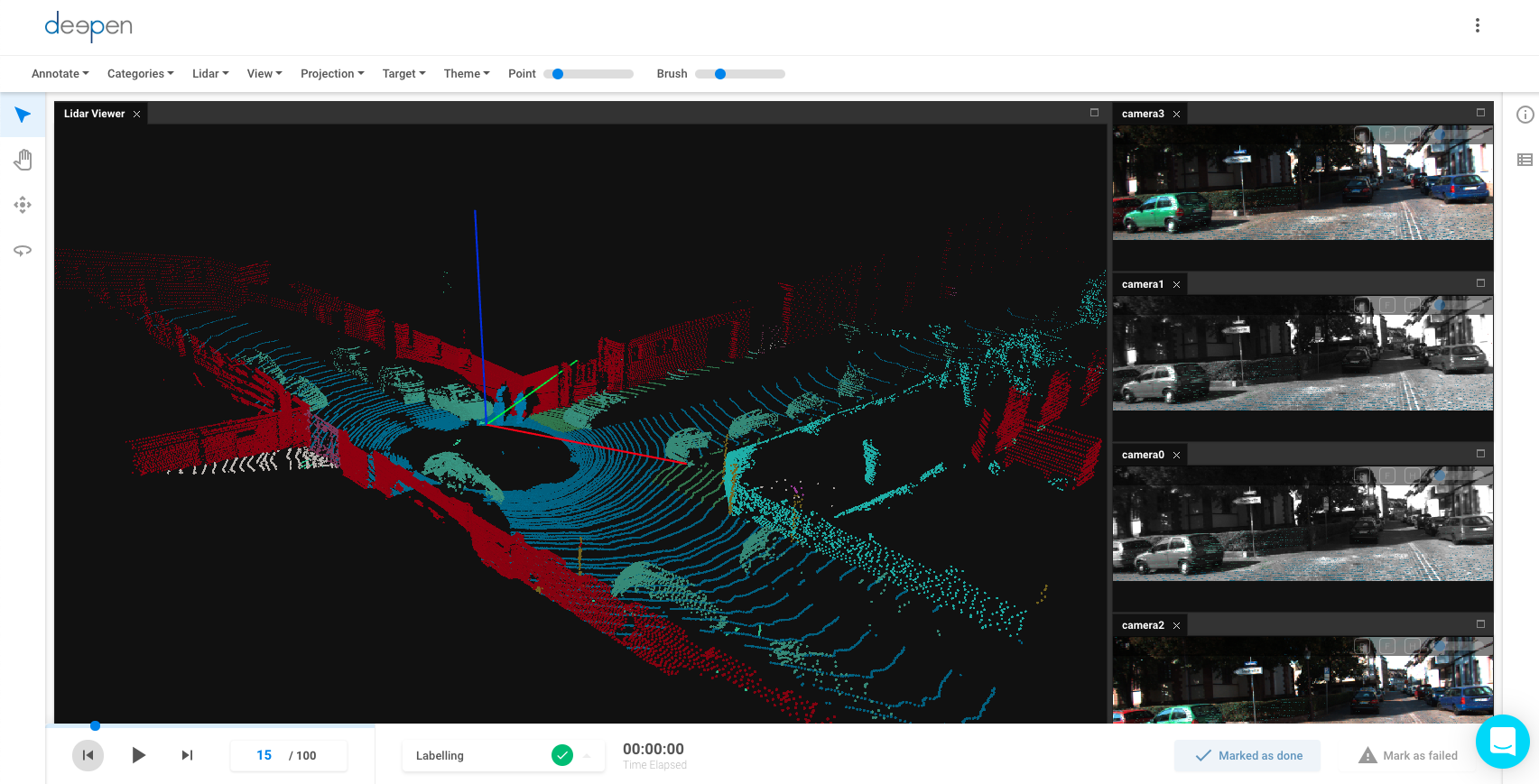Close the camera3 tab
1539x784 pixels.
click(1176, 114)
